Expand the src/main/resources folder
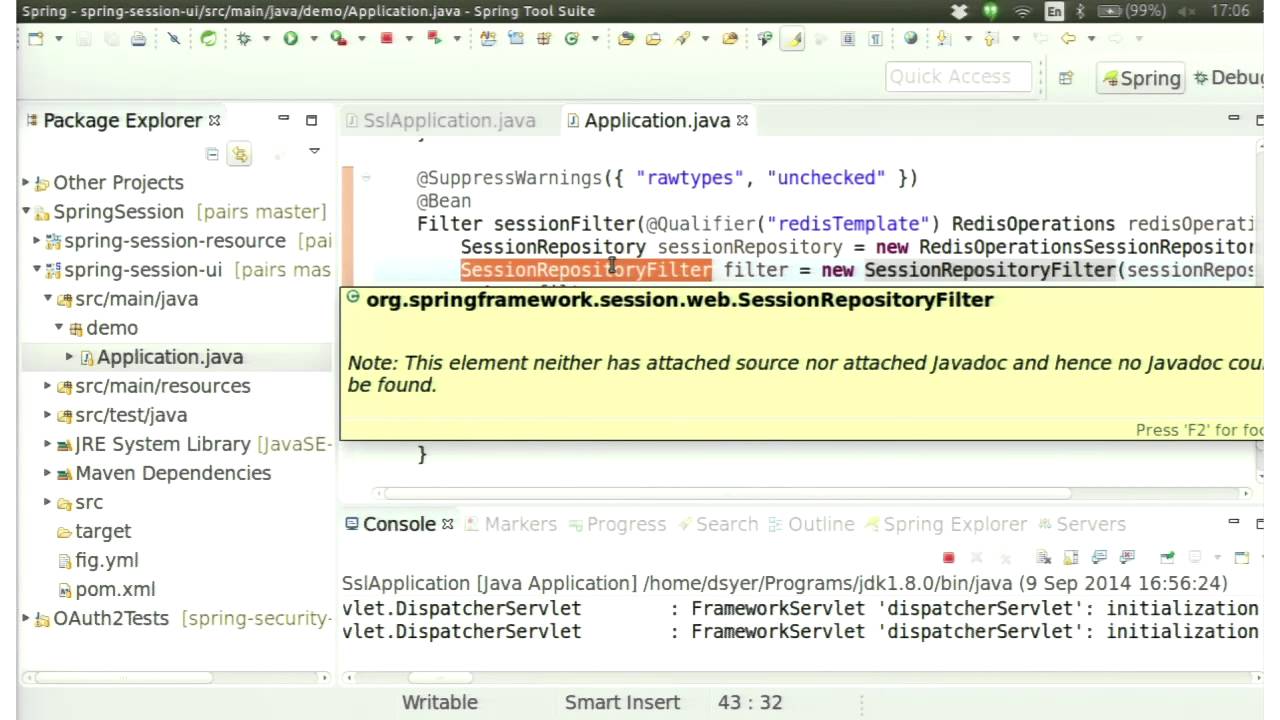This screenshot has width=1280, height=720. pos(48,386)
